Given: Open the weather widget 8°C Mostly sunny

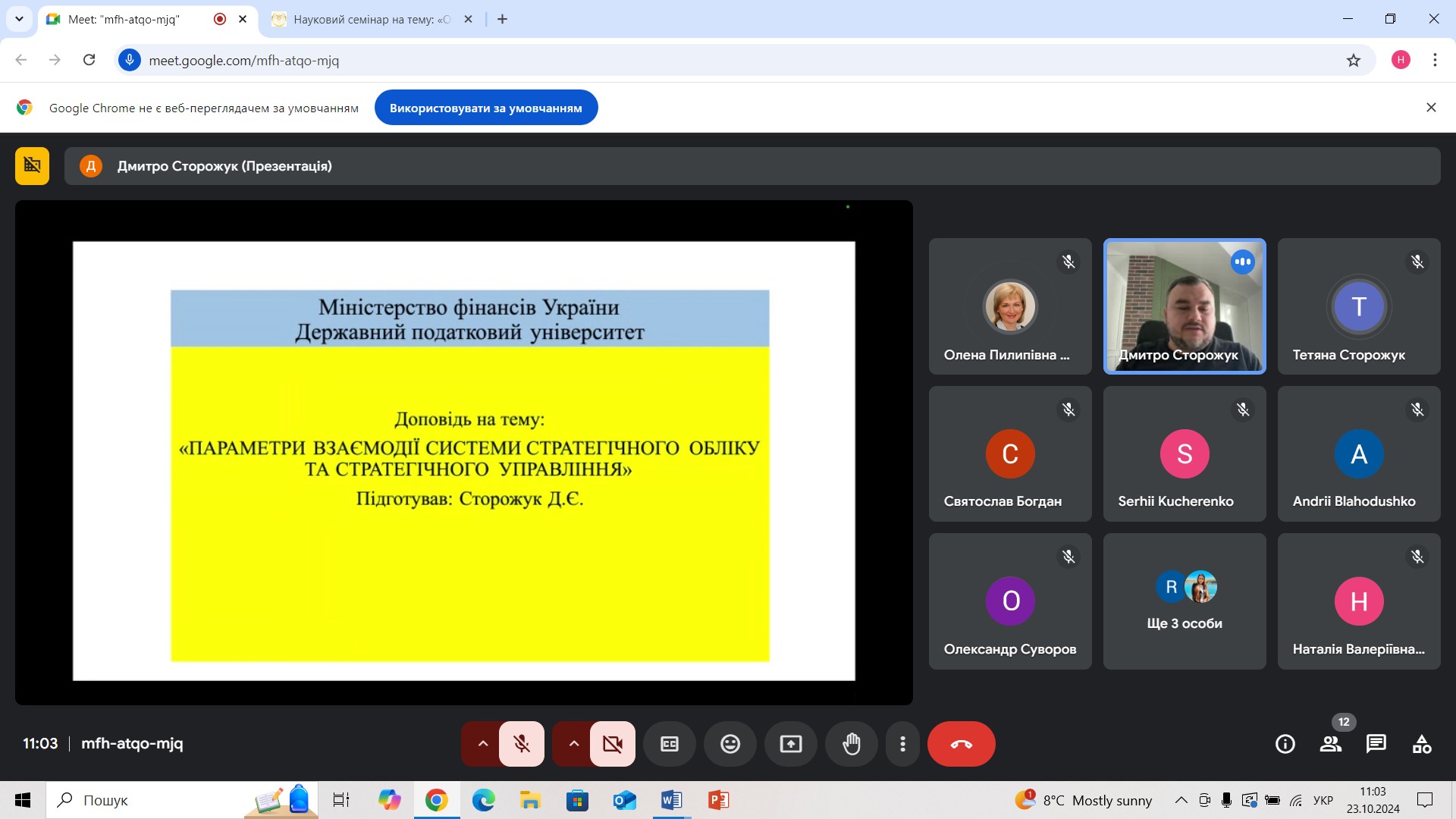Looking at the screenshot, I should [1084, 800].
